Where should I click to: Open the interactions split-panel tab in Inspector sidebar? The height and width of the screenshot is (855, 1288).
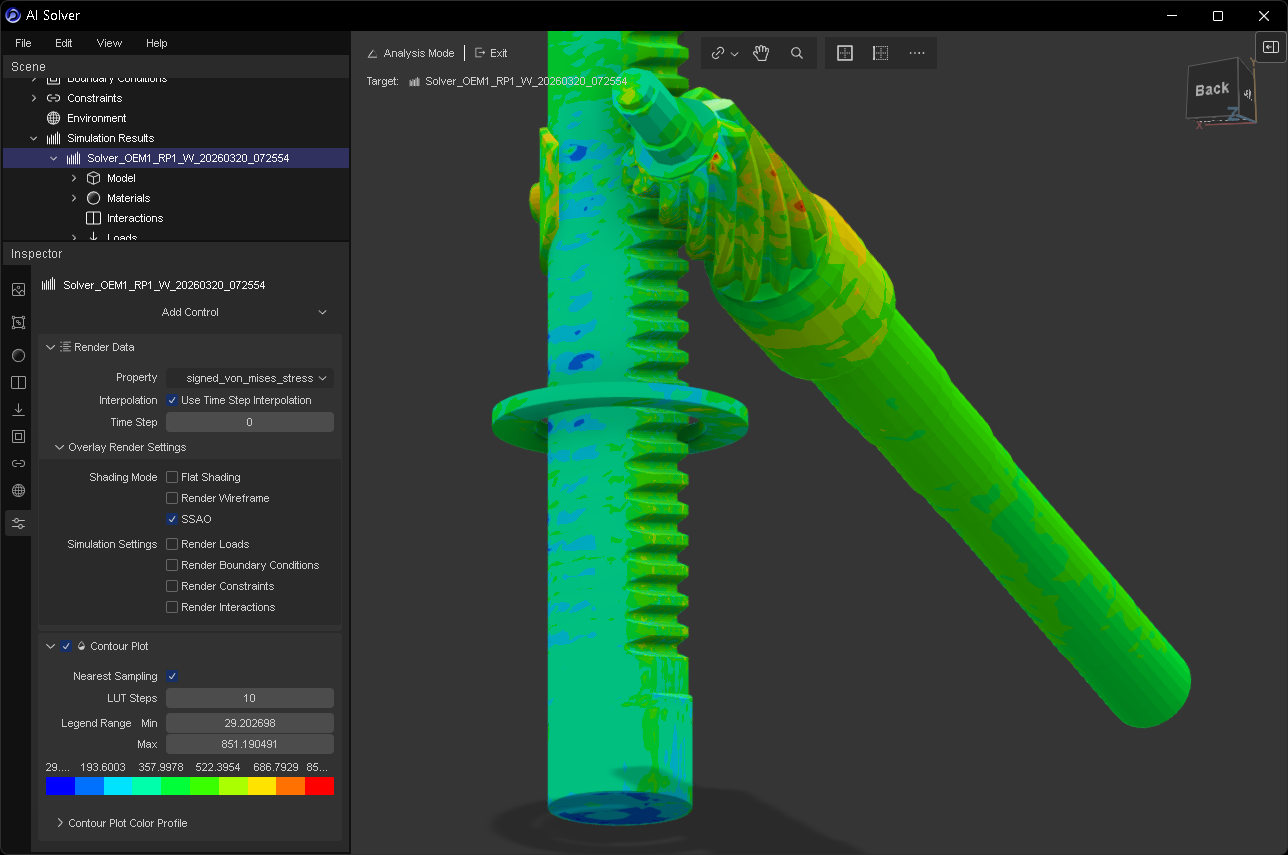[x=18, y=382]
